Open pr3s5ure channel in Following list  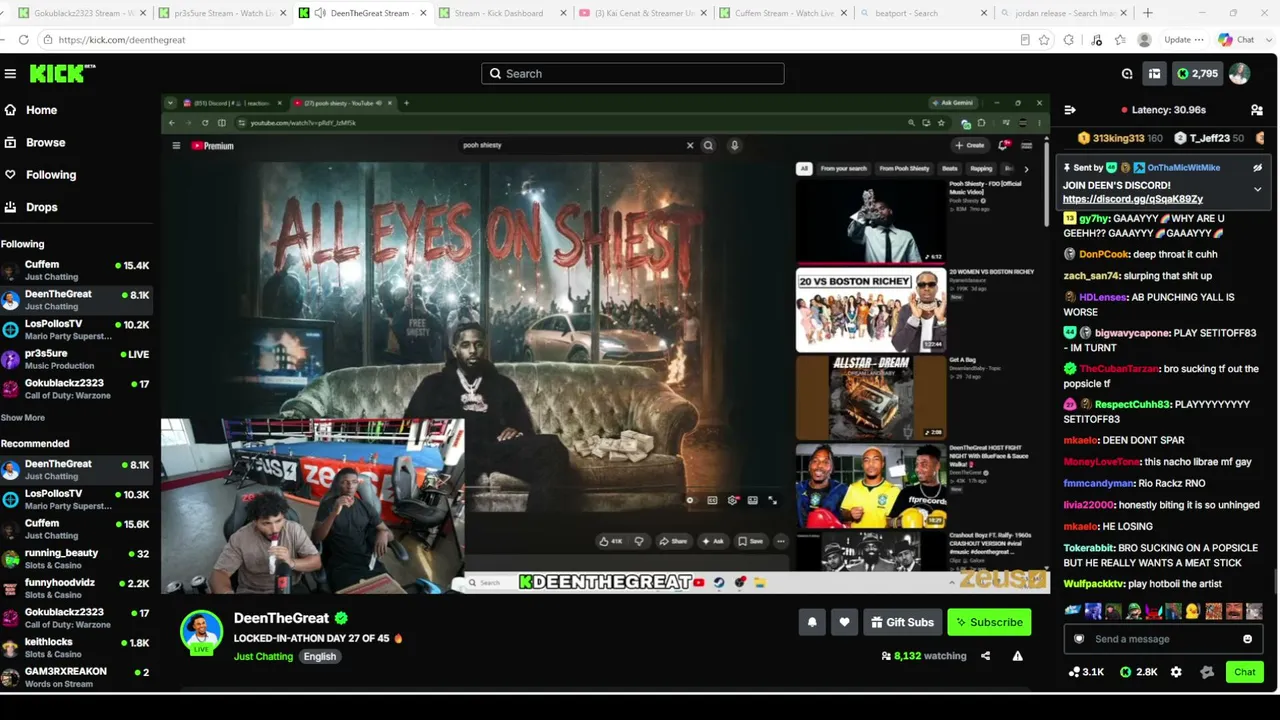click(77, 359)
